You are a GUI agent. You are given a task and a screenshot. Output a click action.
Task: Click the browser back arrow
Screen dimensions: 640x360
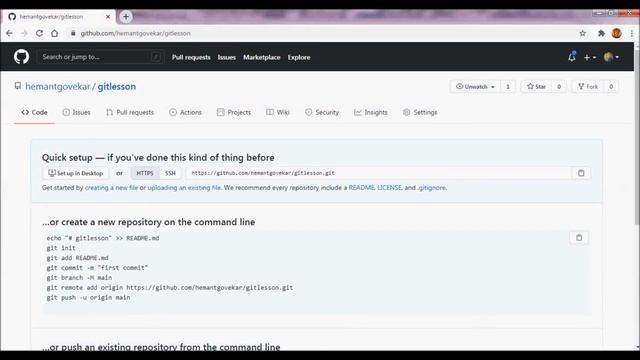pos(9,33)
